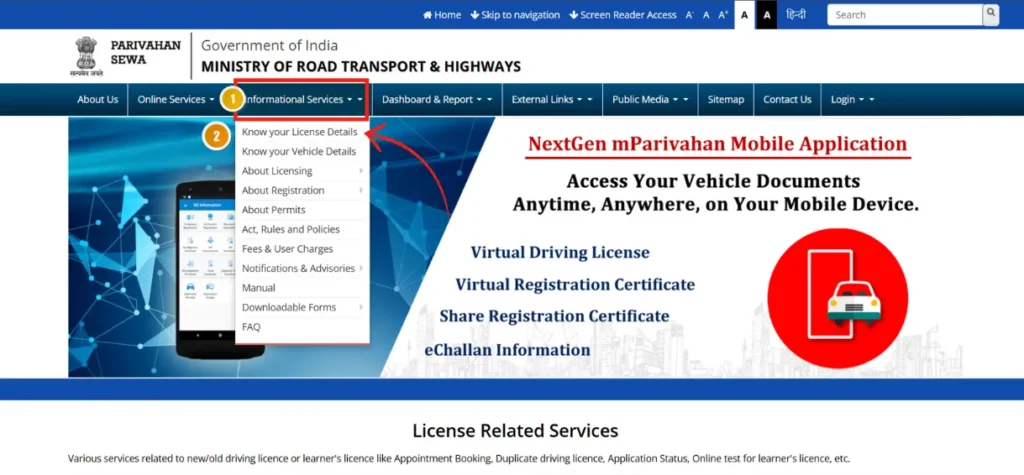The height and width of the screenshot is (475, 1024).
Task: Select Fees & User Charges entry
Action: 287,249
